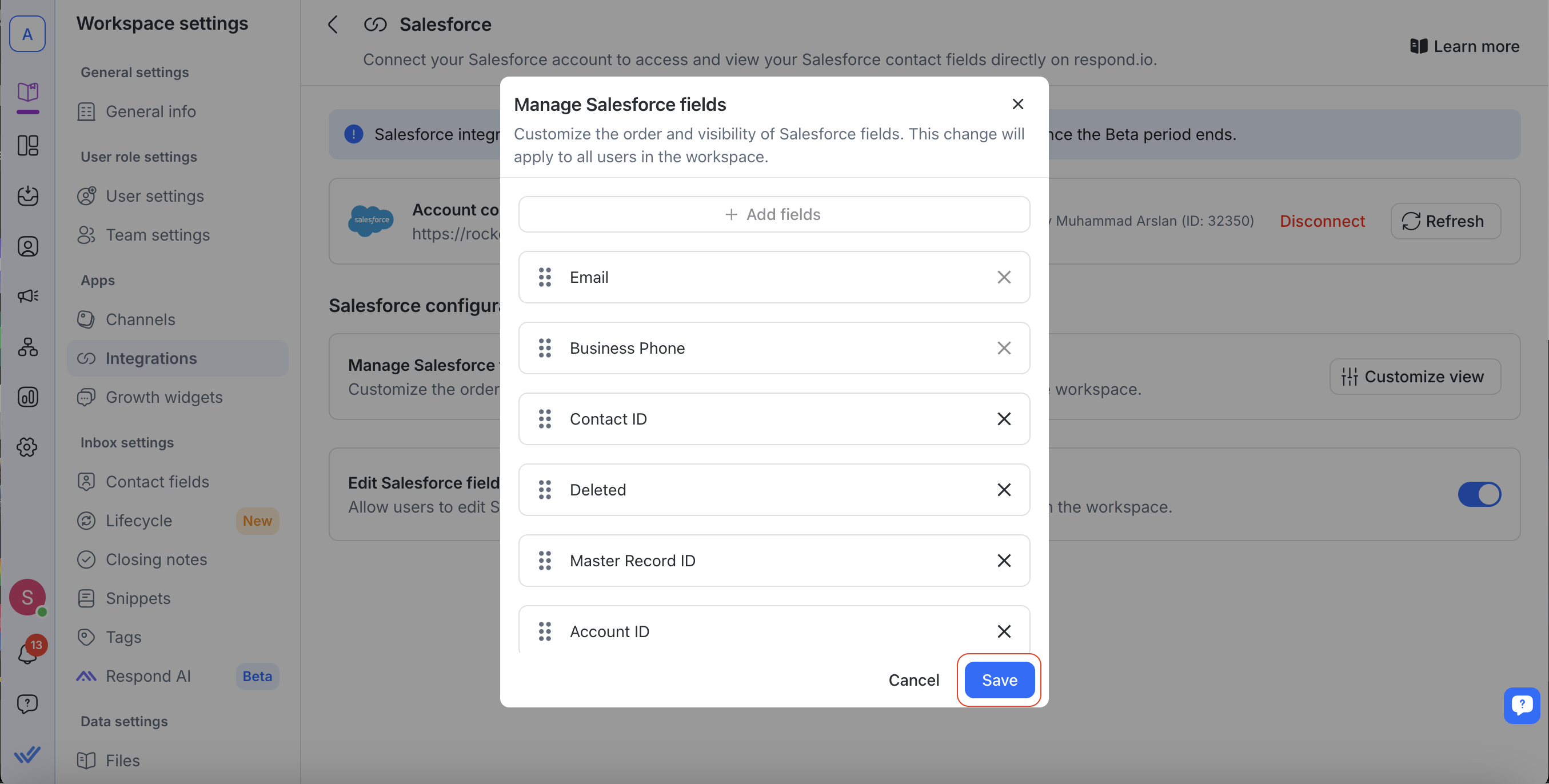Cancel the field management dialog
This screenshot has width=1549, height=784.
click(x=913, y=680)
